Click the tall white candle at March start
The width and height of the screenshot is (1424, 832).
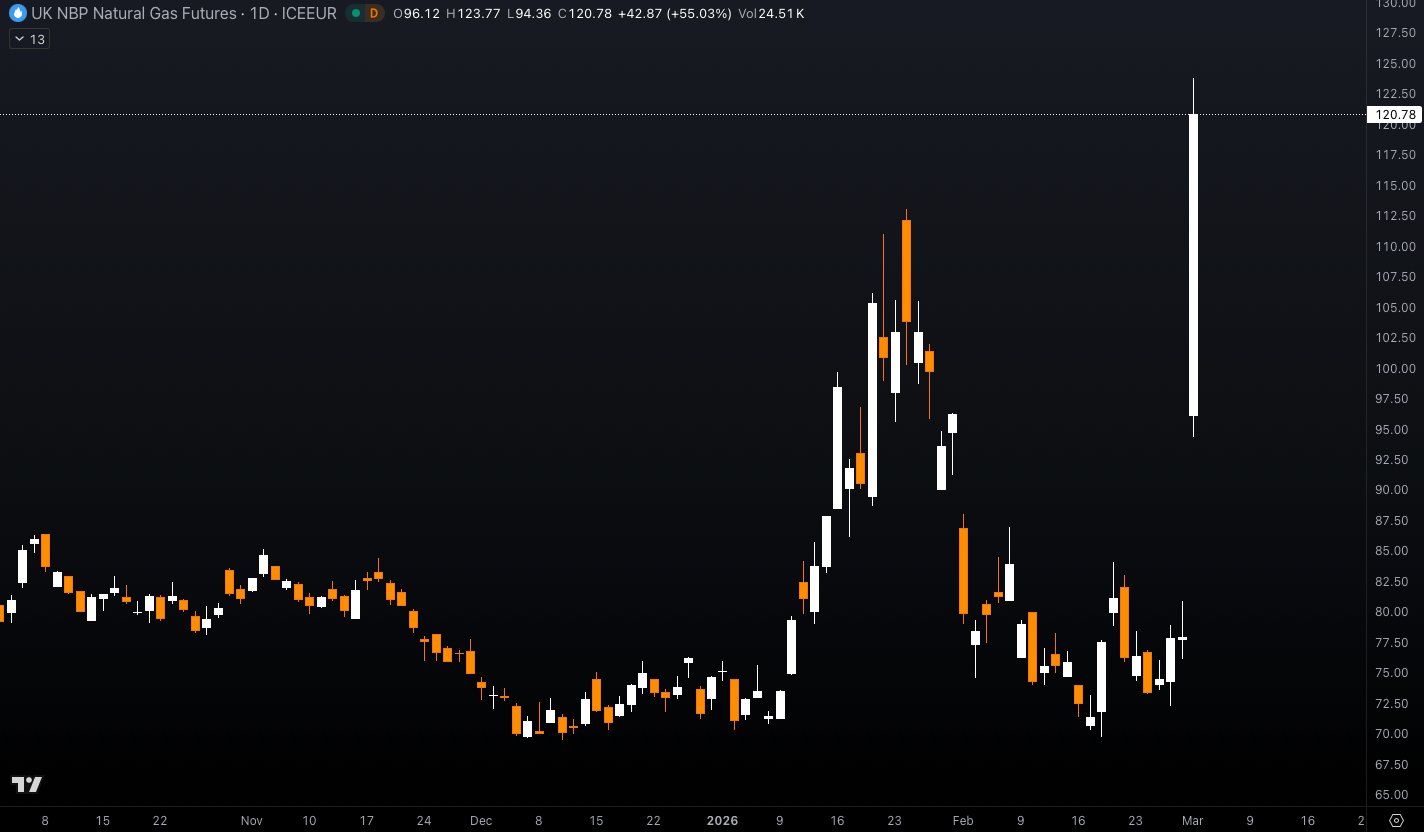(x=1193, y=265)
